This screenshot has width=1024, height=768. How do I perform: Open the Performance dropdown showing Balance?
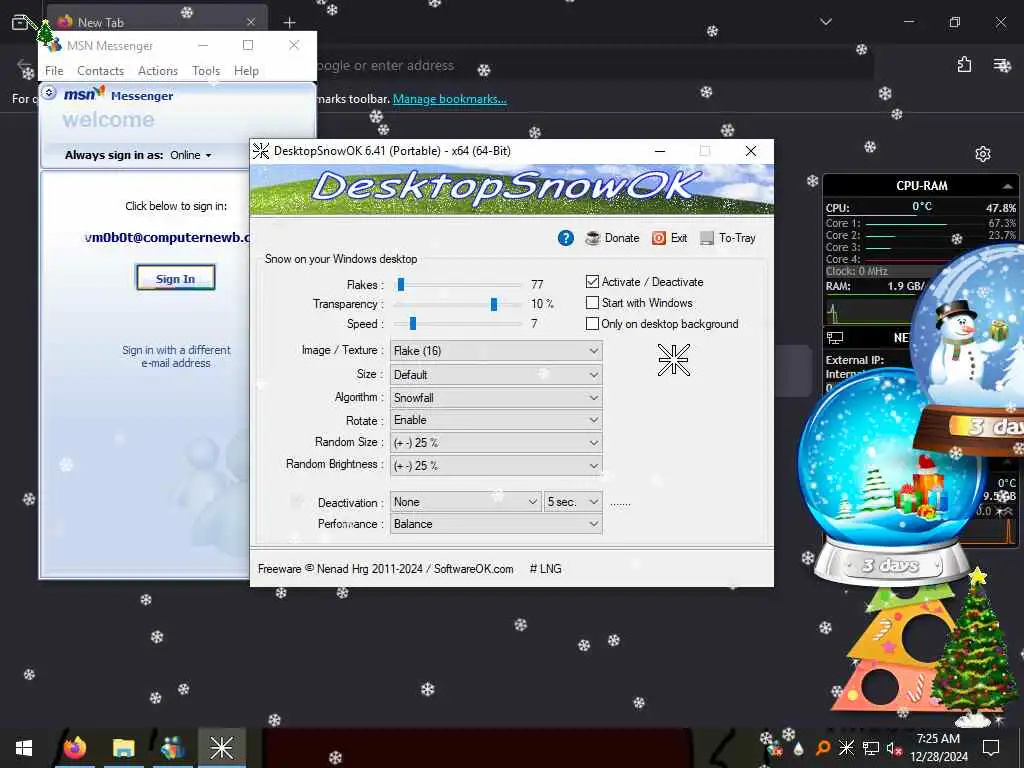pyautogui.click(x=496, y=524)
